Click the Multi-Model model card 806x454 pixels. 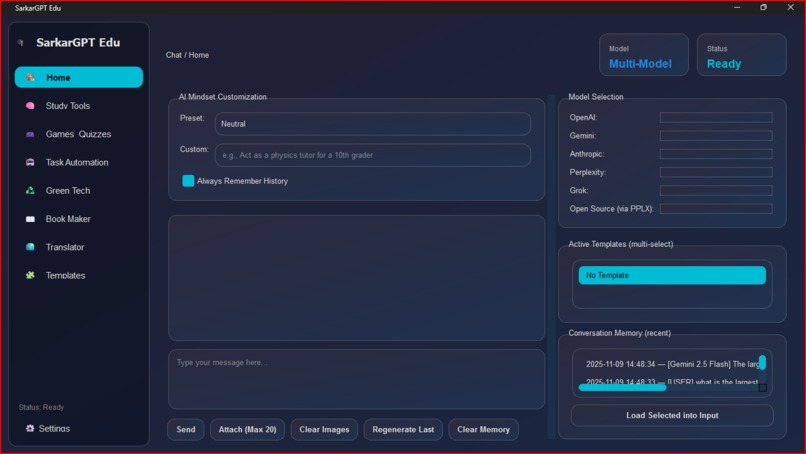point(644,55)
